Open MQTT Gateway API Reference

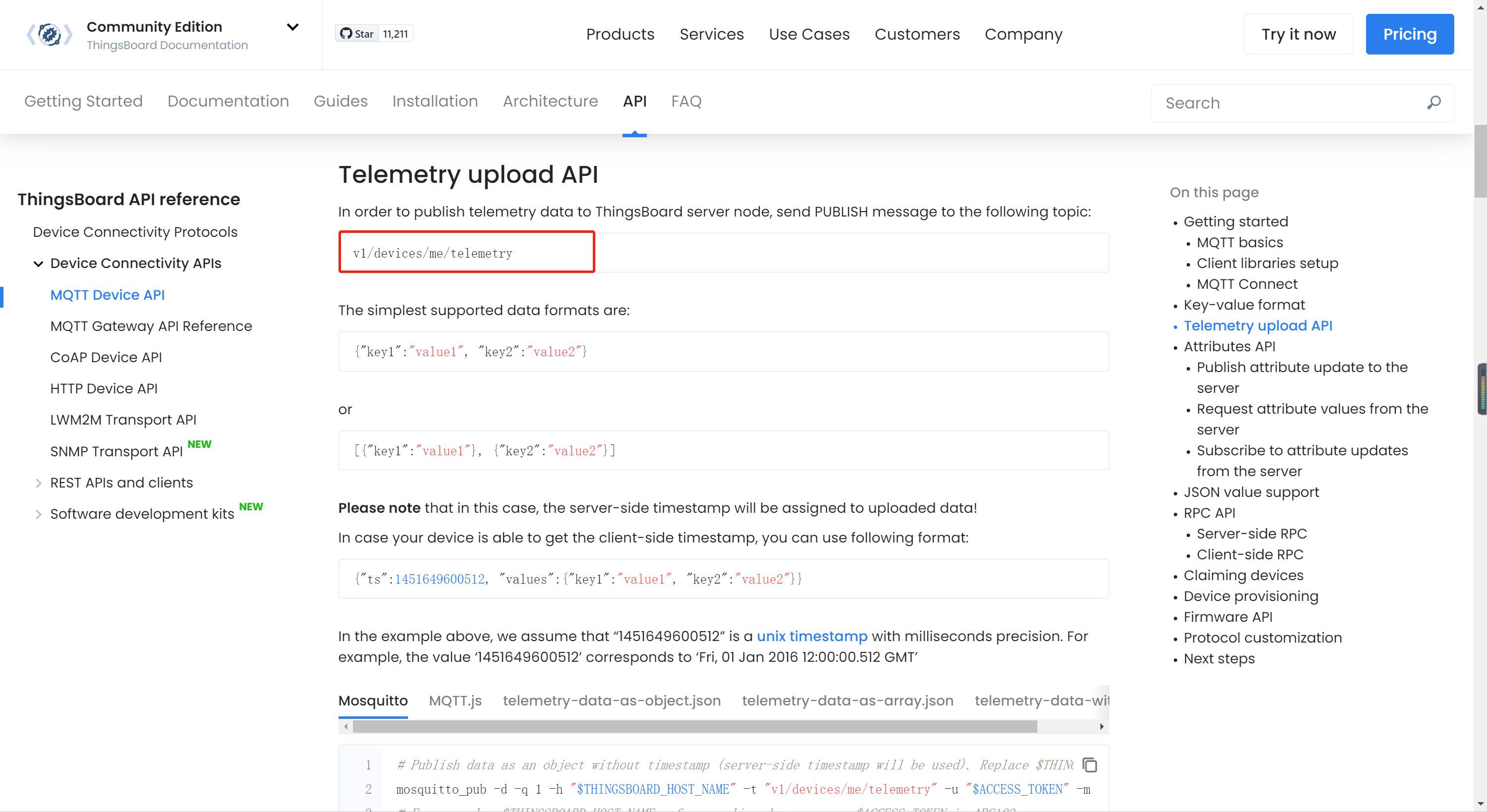(x=151, y=326)
